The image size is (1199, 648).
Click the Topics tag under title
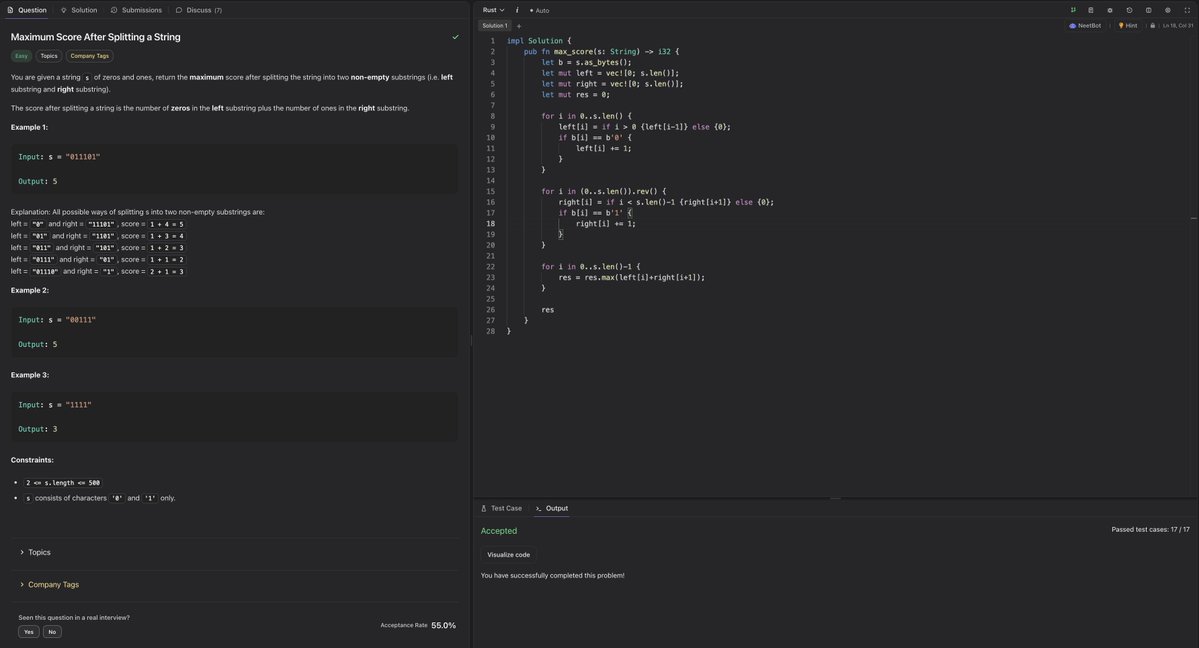coord(49,56)
